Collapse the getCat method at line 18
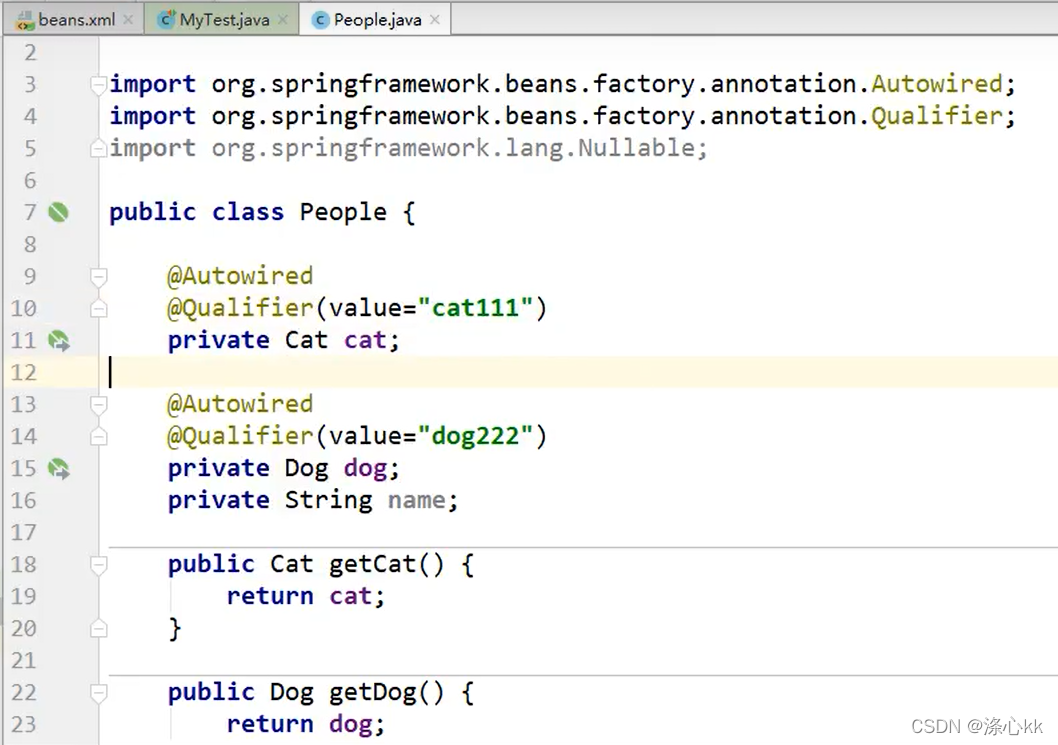Screen dimensions: 1058x745 point(99,565)
